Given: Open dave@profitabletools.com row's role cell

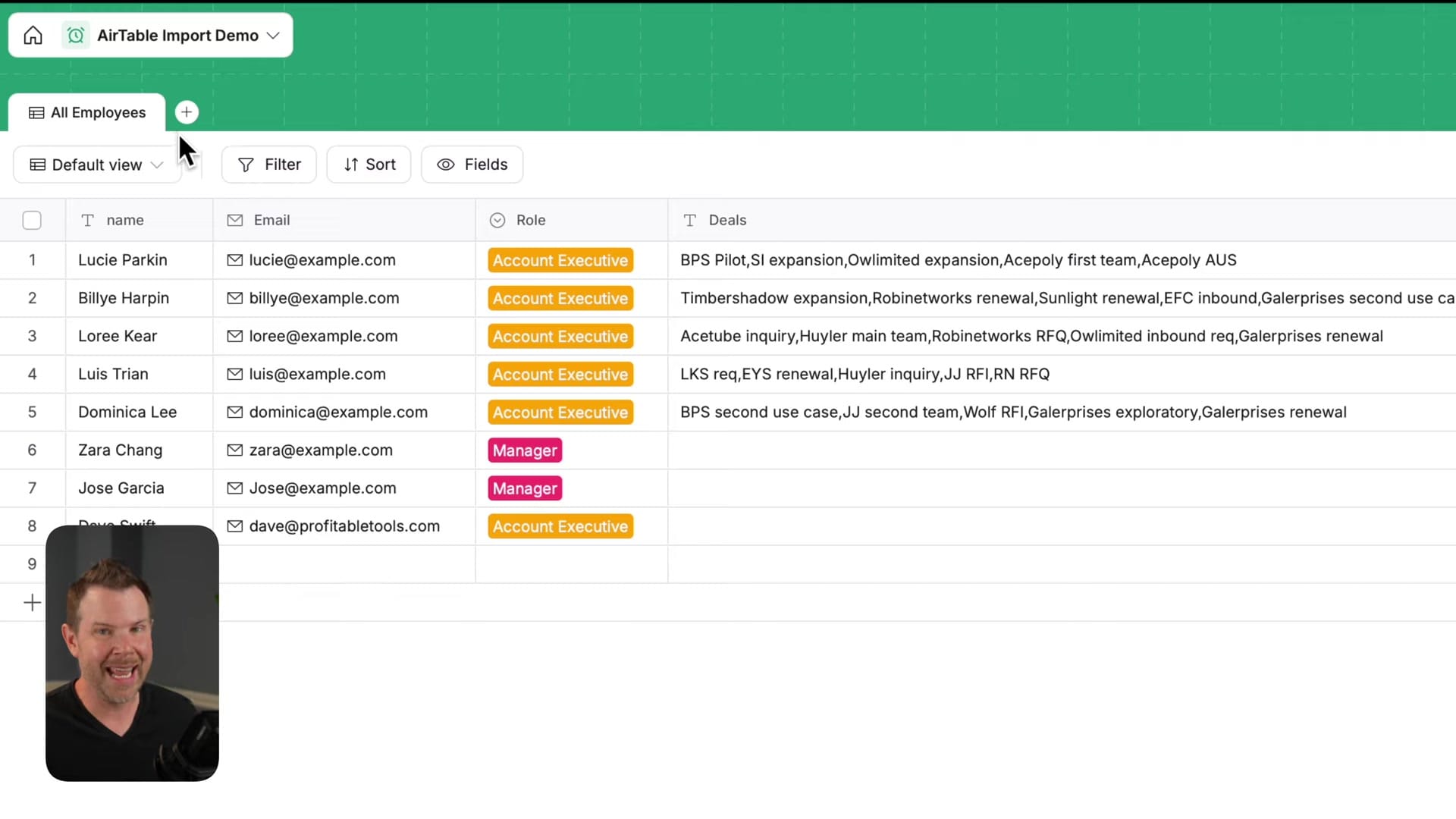Looking at the screenshot, I should (x=572, y=526).
